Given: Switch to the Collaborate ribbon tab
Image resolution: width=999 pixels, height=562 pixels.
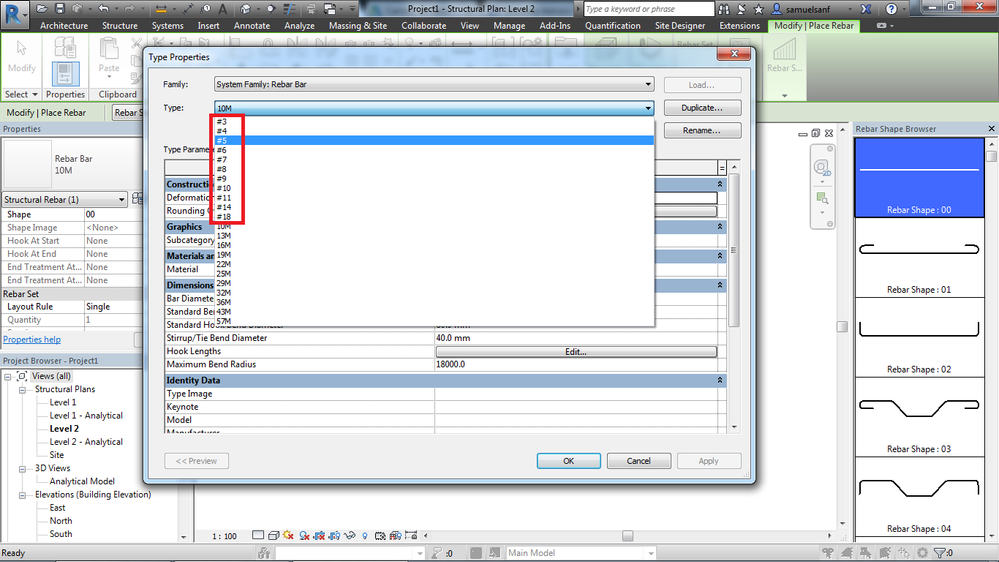Looking at the screenshot, I should pyautogui.click(x=424, y=25).
